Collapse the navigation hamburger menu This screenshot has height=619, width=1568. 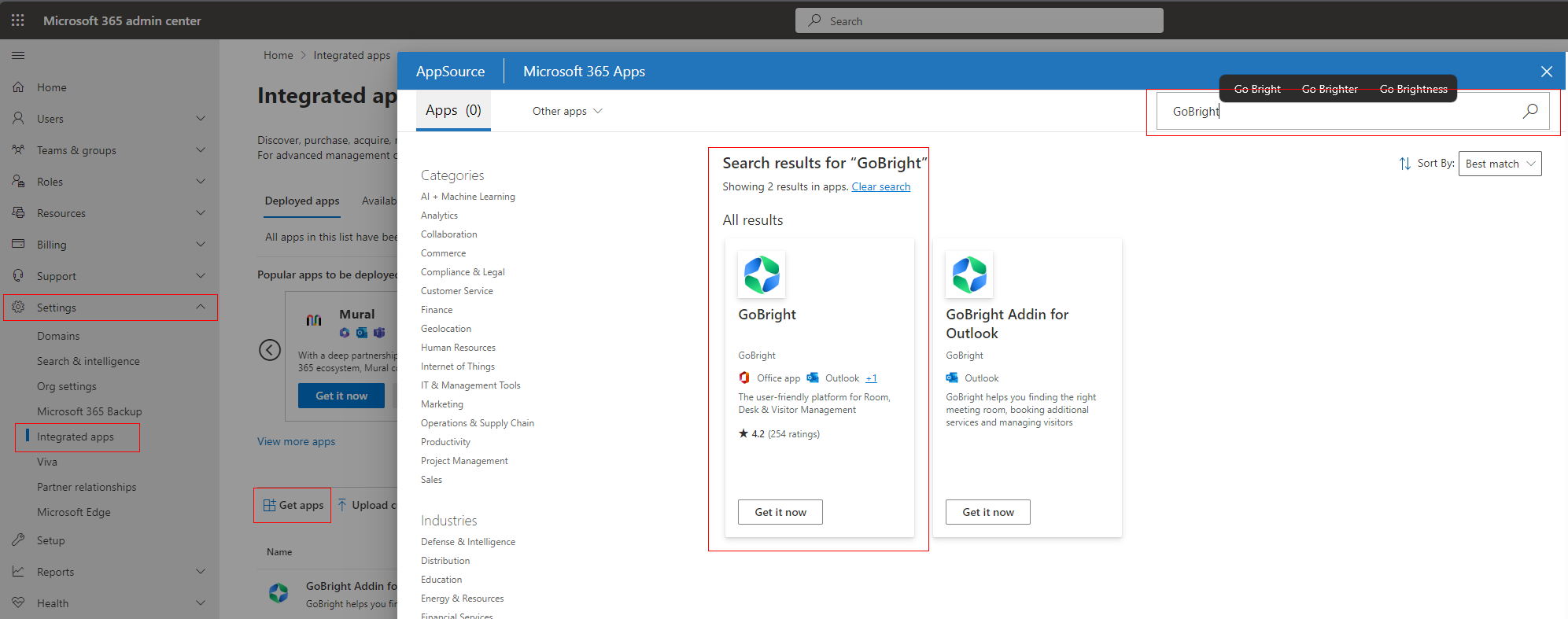pos(18,56)
